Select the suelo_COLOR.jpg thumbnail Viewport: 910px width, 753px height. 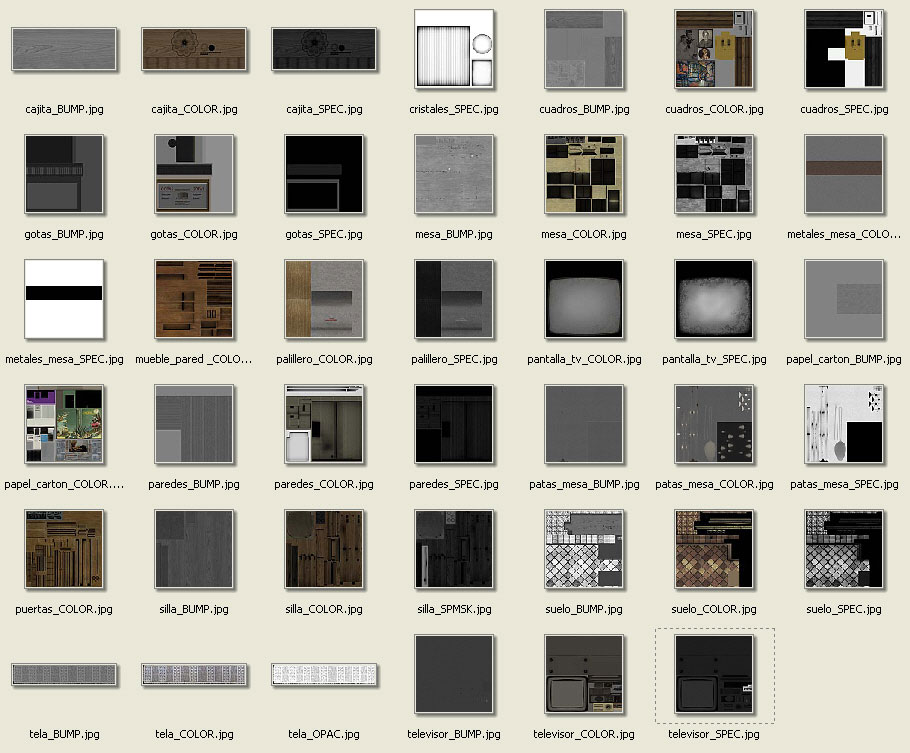714,549
